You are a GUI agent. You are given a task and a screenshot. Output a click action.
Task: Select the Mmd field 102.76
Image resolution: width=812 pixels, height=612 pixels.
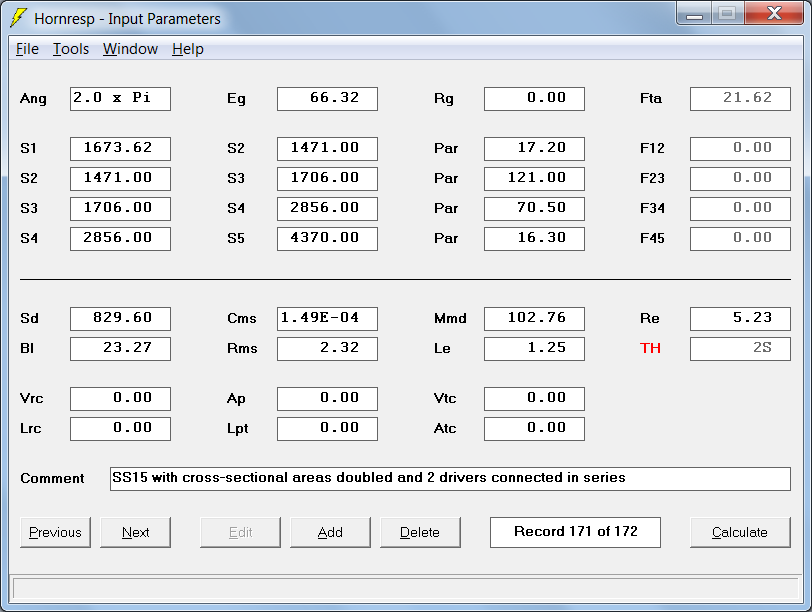(x=534, y=319)
